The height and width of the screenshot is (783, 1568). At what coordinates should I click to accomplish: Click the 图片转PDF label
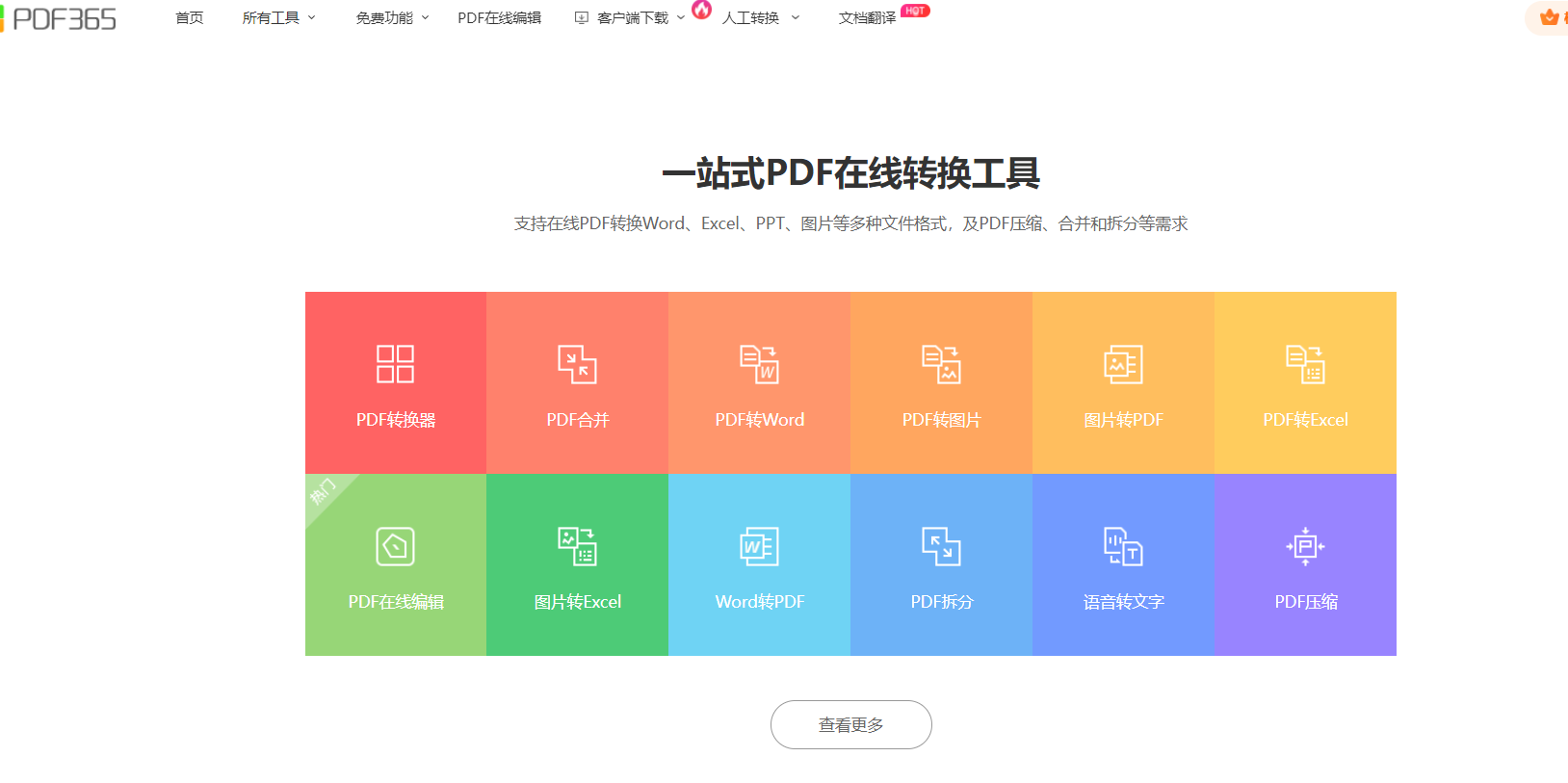click(1123, 420)
